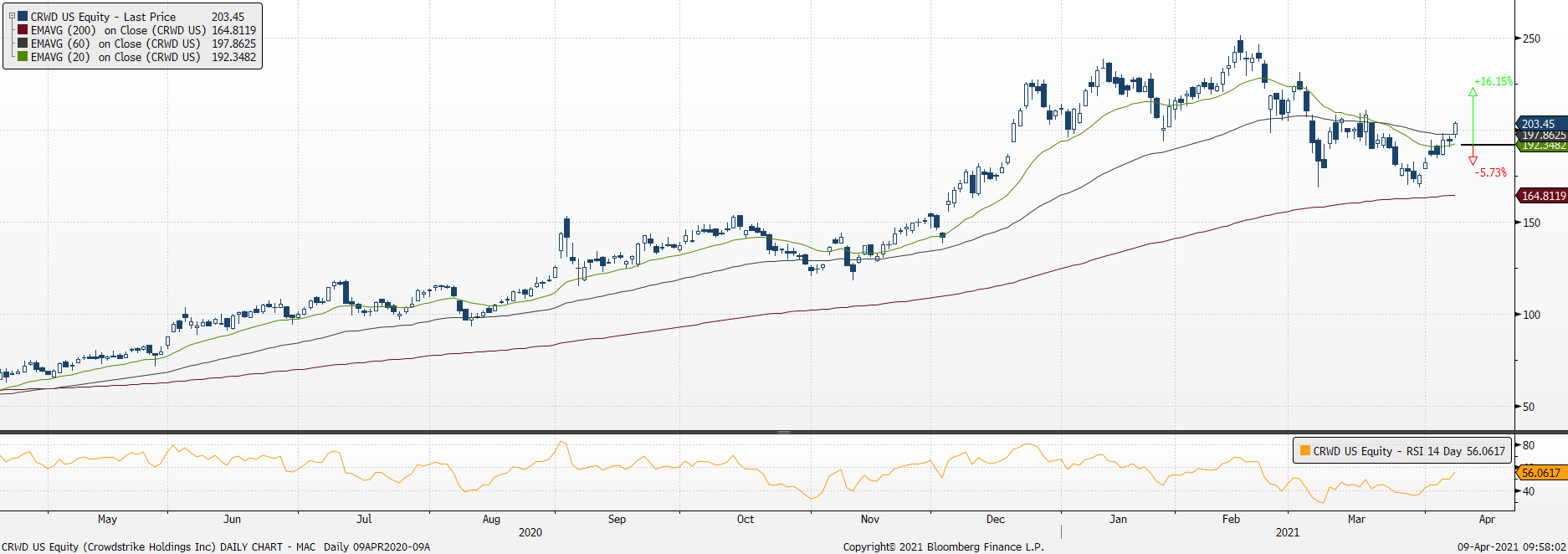Image resolution: width=1568 pixels, height=554 pixels.
Task: Click the Dec label on the time axis
Action: tap(996, 519)
